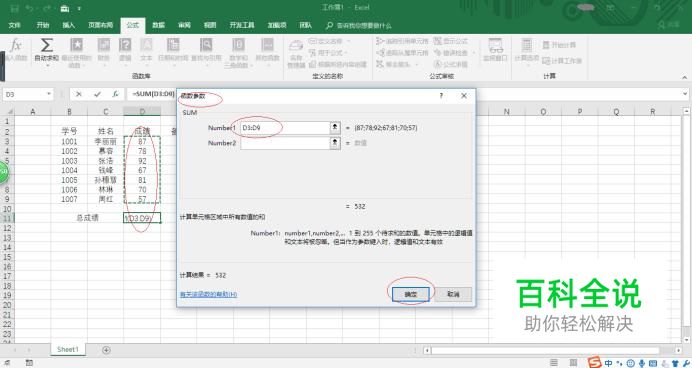The height and width of the screenshot is (368, 692).
Task: Open the Logical functions question-mark icon
Action: 125,45
